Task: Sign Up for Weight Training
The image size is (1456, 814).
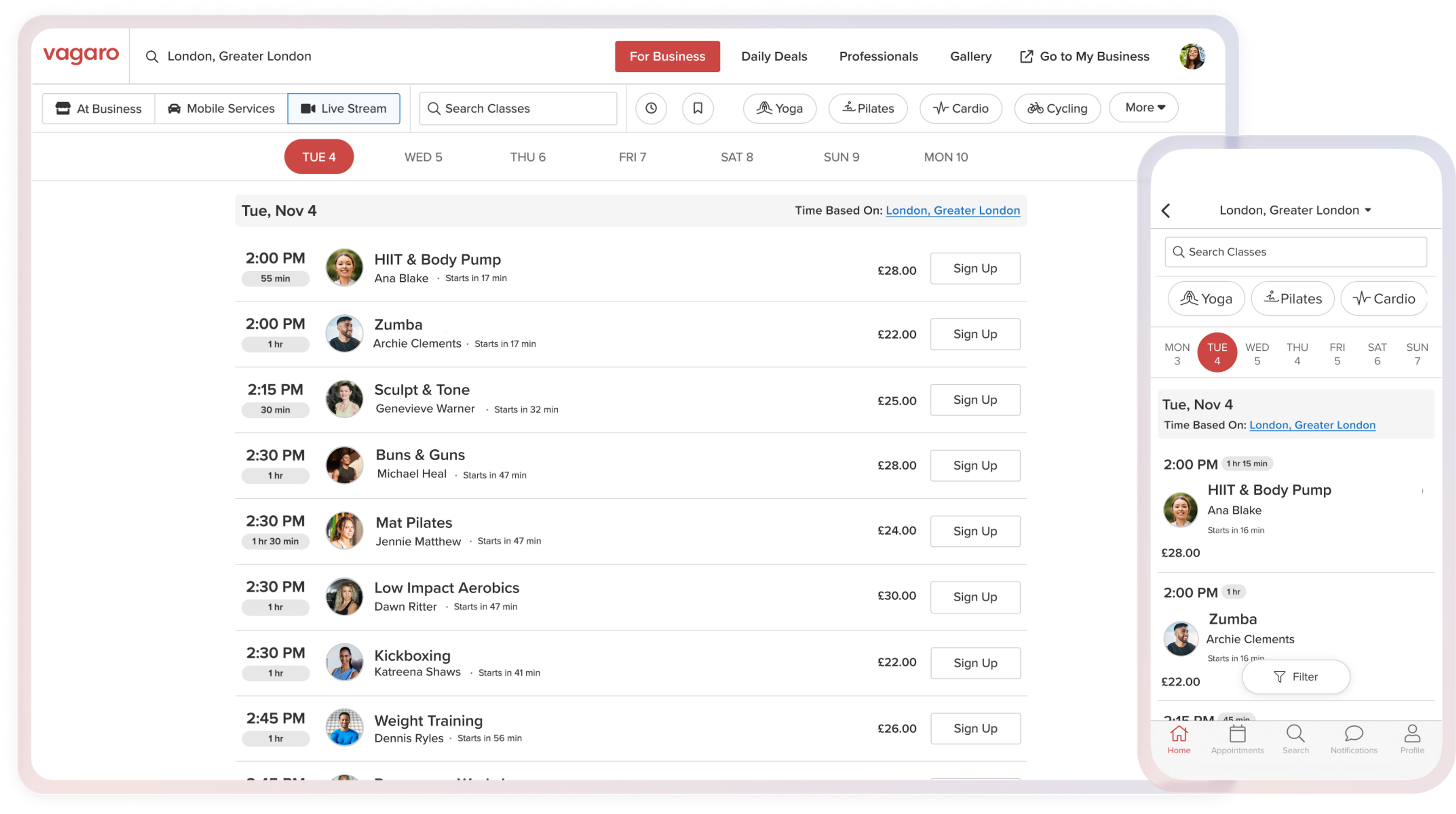Action: [x=976, y=729]
